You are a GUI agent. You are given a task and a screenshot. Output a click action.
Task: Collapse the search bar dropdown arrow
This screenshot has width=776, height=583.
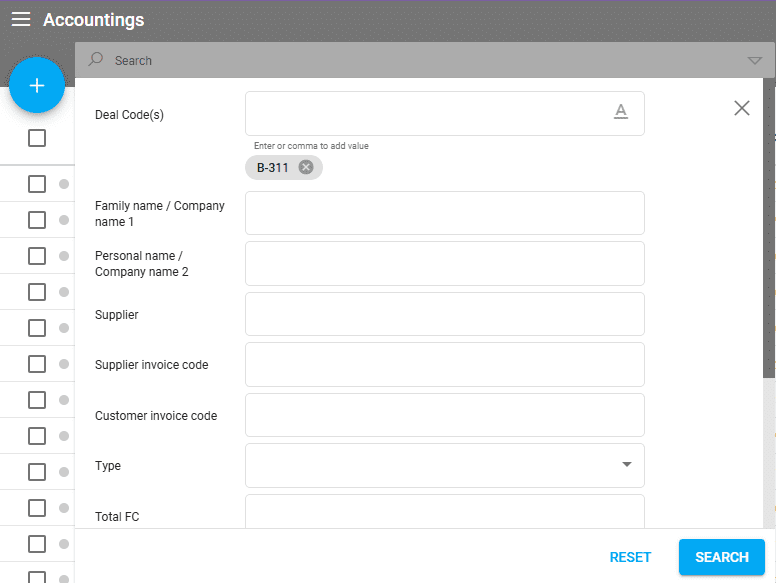pos(754,61)
